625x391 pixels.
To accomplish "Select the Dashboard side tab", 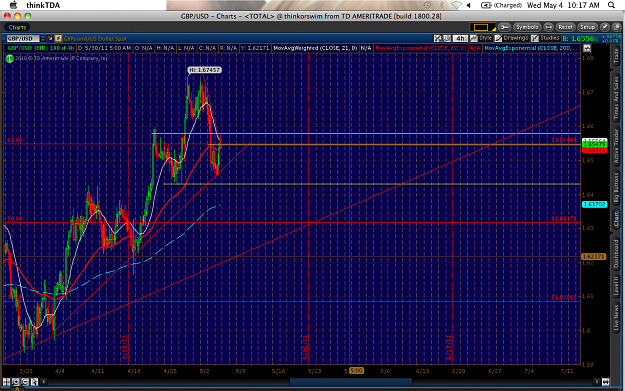I will tap(616, 253).
